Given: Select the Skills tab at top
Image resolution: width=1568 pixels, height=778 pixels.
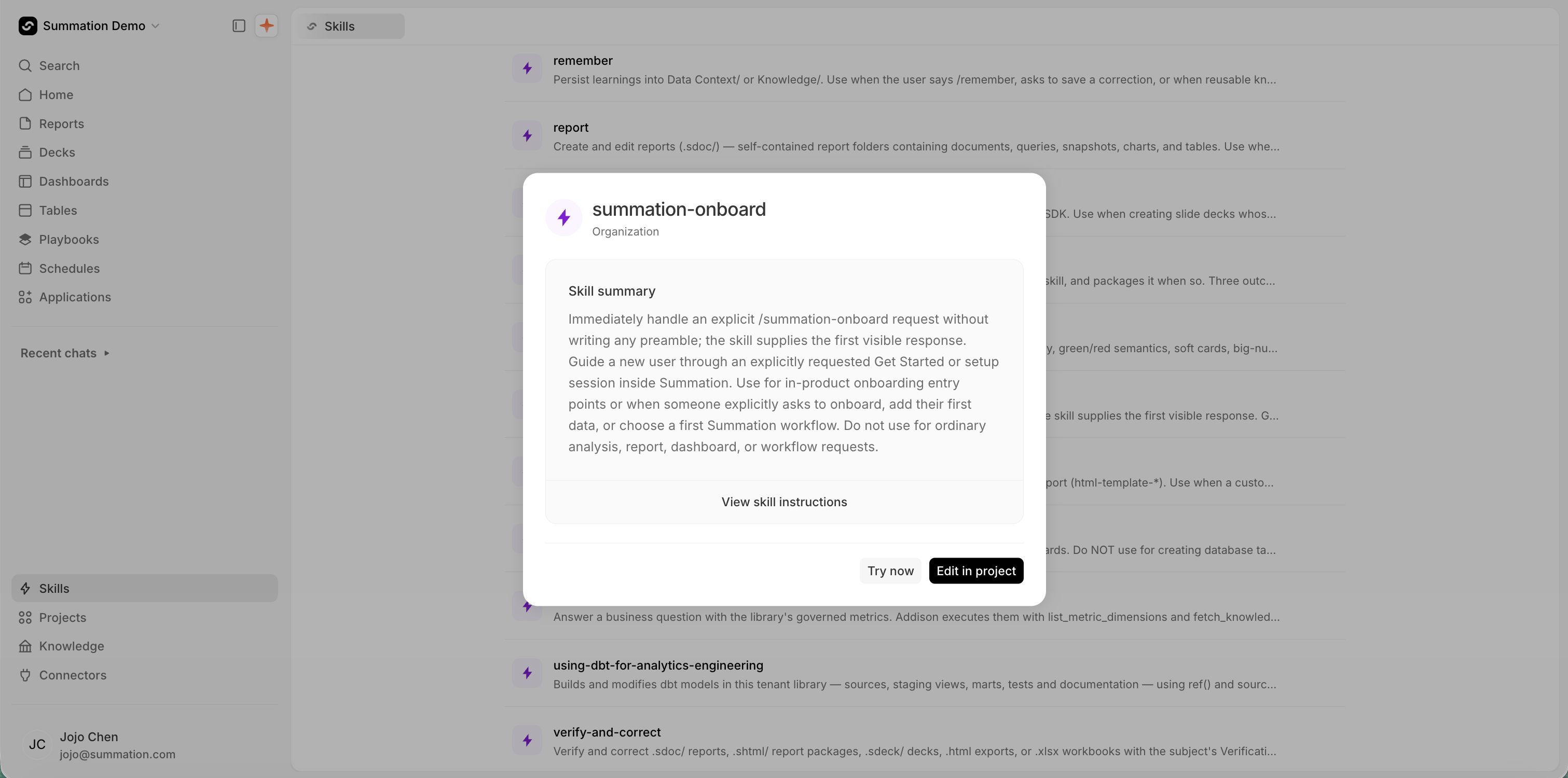Looking at the screenshot, I should [351, 26].
